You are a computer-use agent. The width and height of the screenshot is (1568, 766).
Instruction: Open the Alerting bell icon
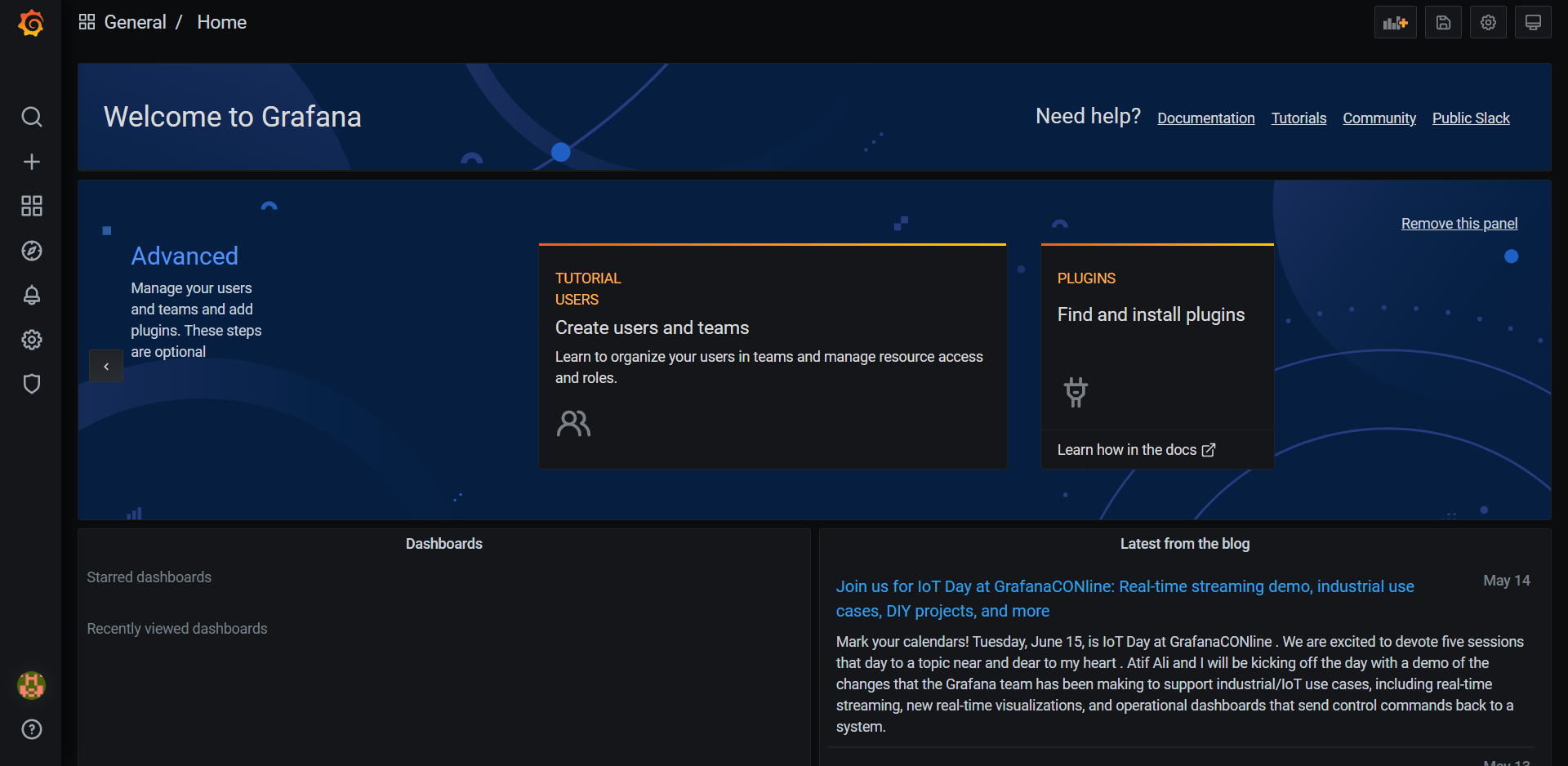[31, 295]
